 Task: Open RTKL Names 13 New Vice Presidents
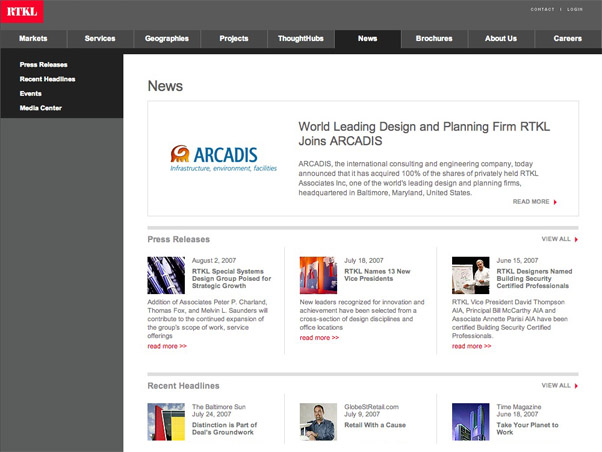point(377,275)
